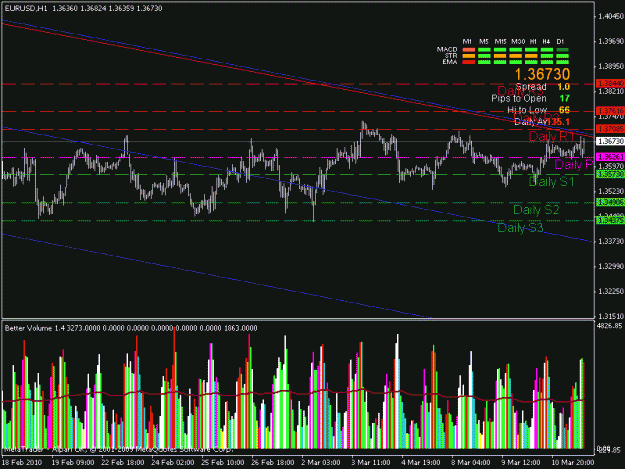Click the spread value 1.0
Screen dimensions: 625x469
tap(564, 86)
